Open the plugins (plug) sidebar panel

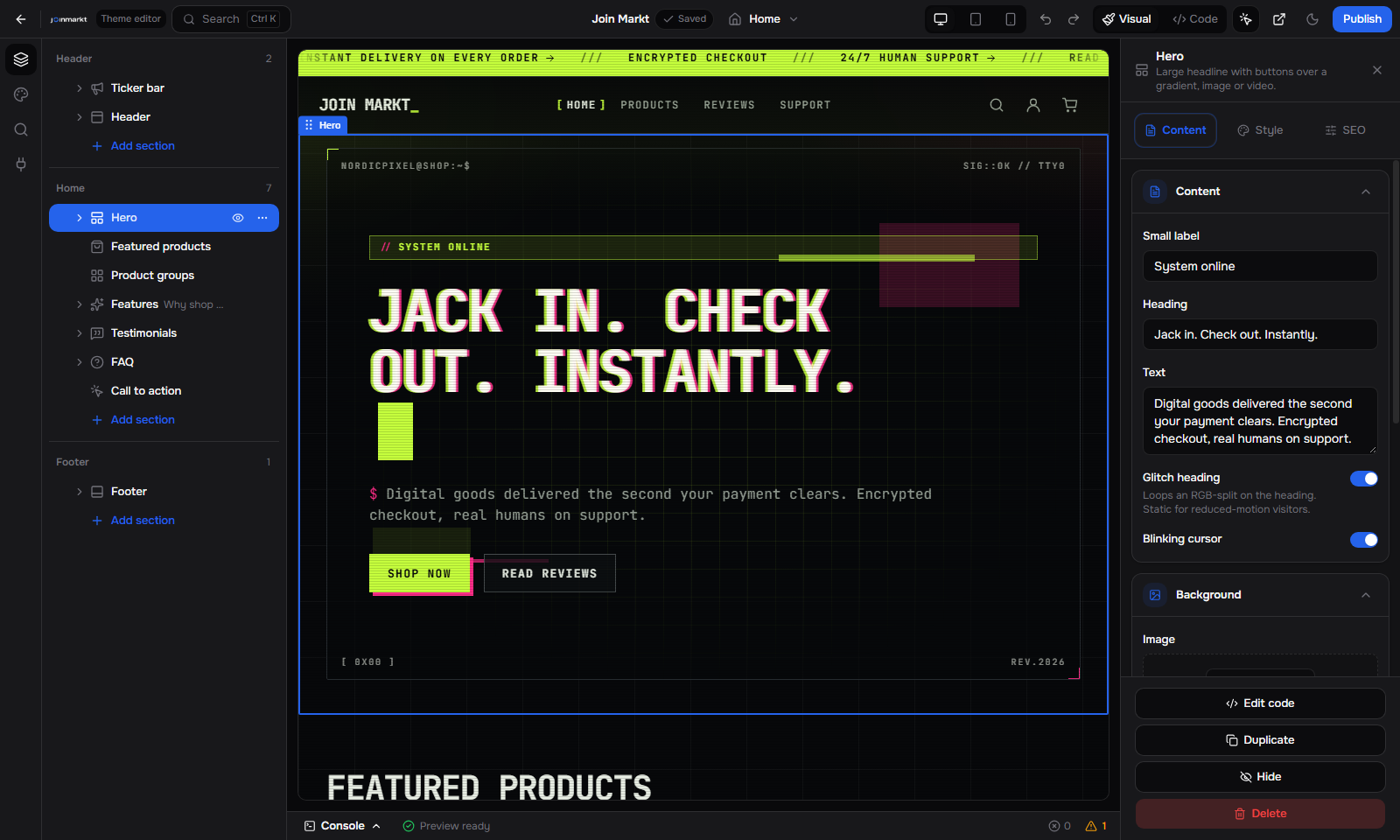(x=21, y=164)
